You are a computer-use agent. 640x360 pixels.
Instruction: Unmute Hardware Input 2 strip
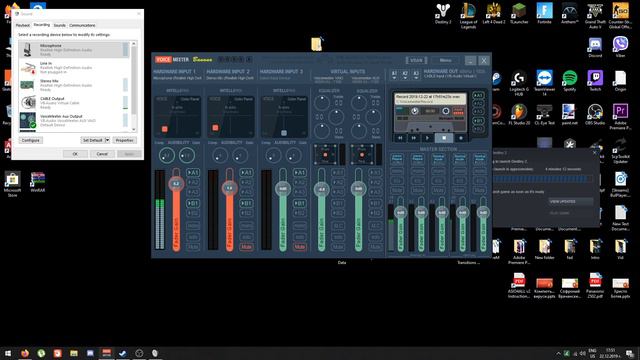pos(246,247)
